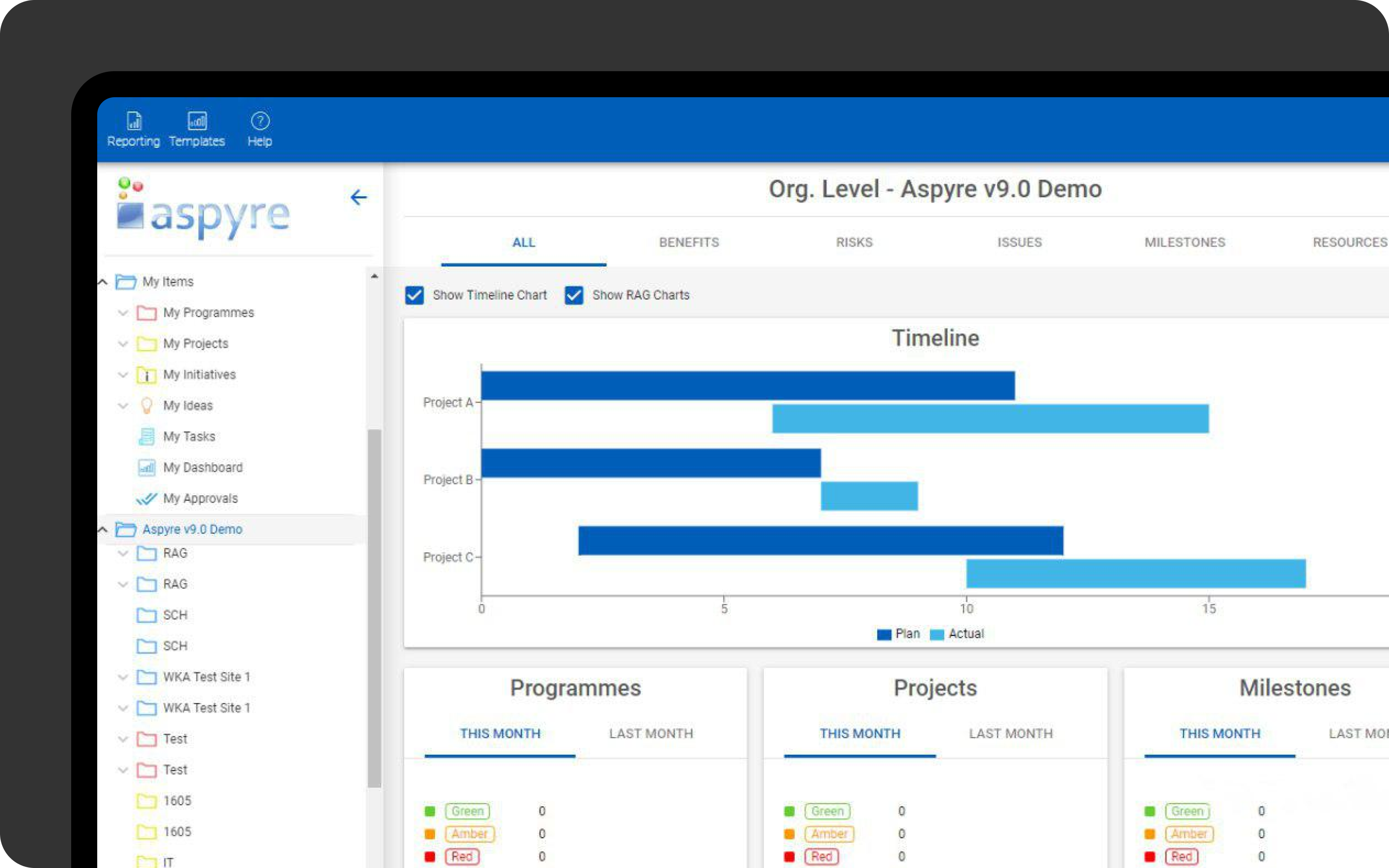Click the green square indicator in Programmes
Image resolution: width=1389 pixels, height=868 pixels.
[x=430, y=811]
